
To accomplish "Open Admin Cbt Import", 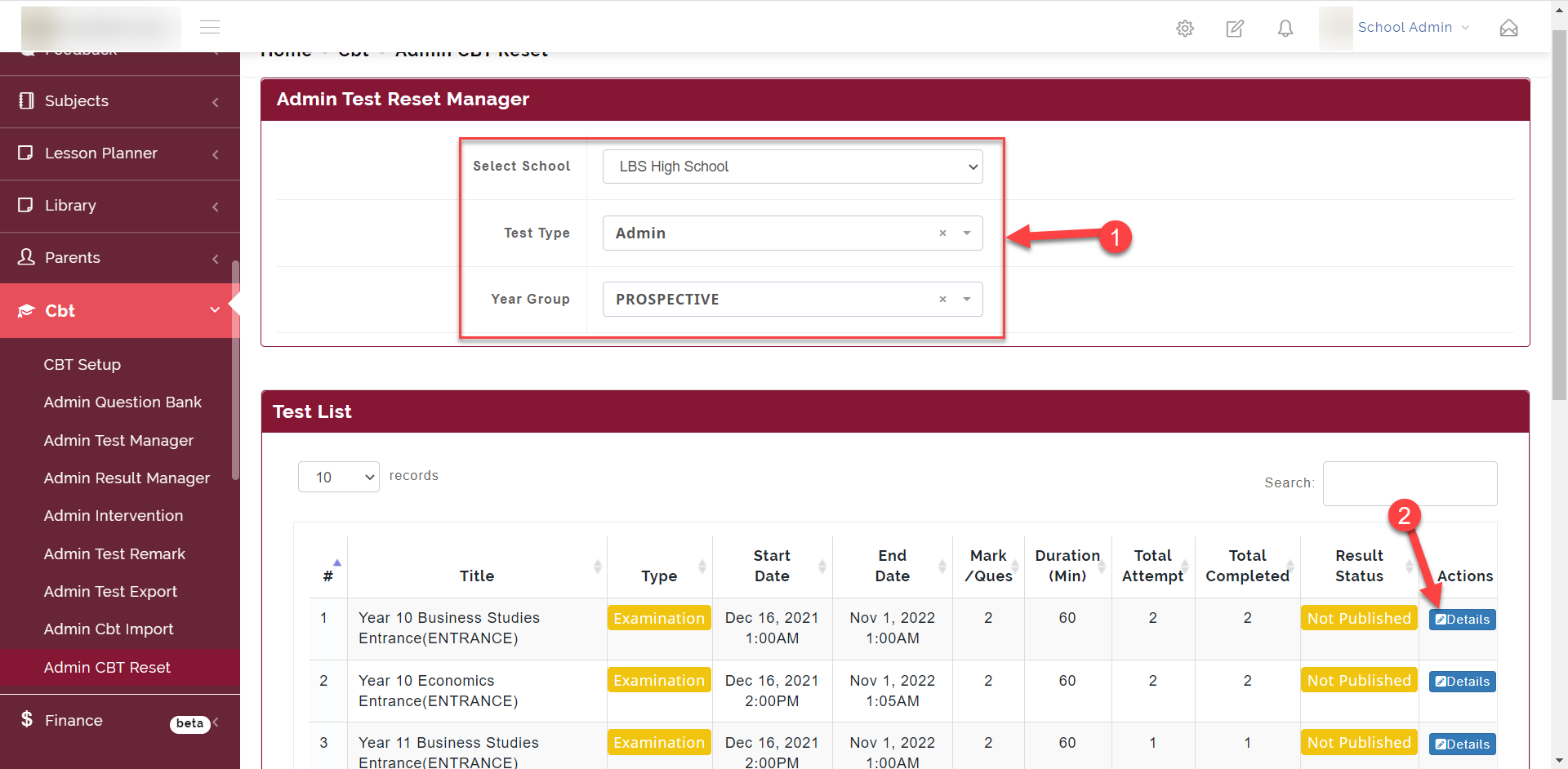I will coord(109,629).
